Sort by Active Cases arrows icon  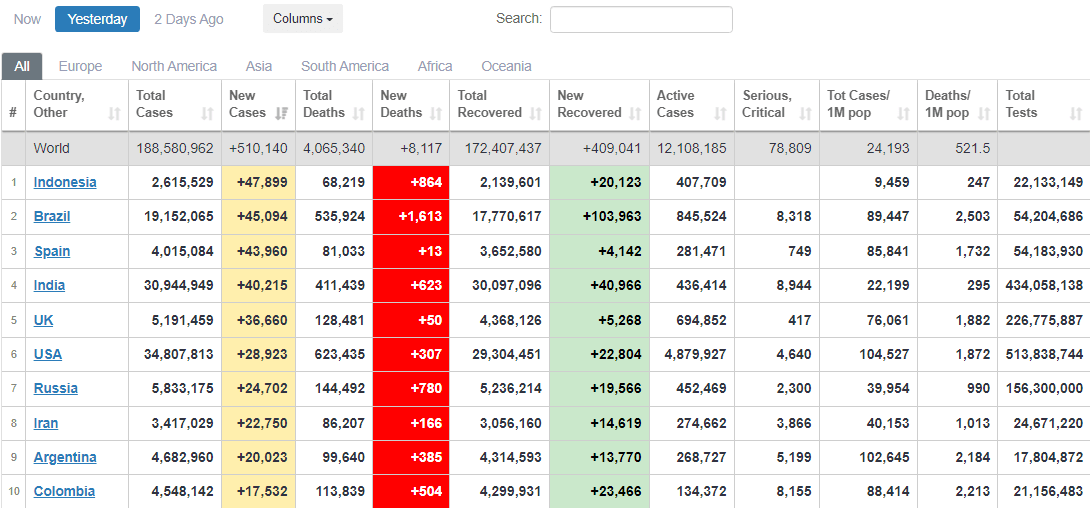point(719,113)
